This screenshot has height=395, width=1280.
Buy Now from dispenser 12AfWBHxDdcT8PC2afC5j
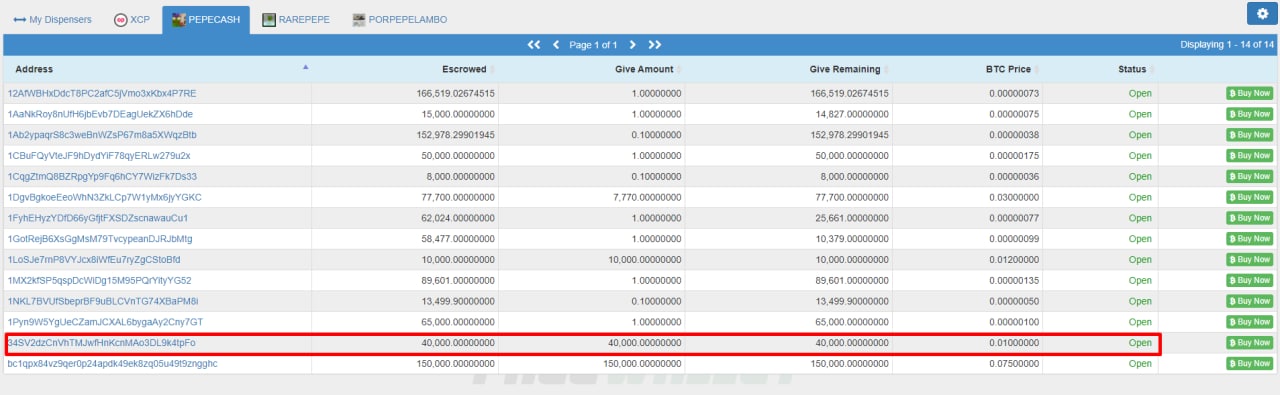[x=1250, y=93]
